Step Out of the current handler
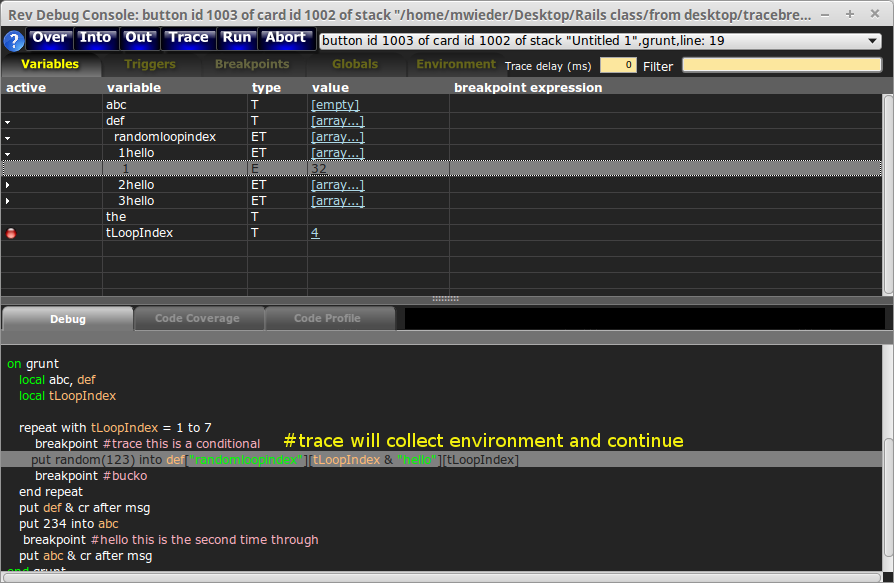This screenshot has width=894, height=583. (x=139, y=38)
